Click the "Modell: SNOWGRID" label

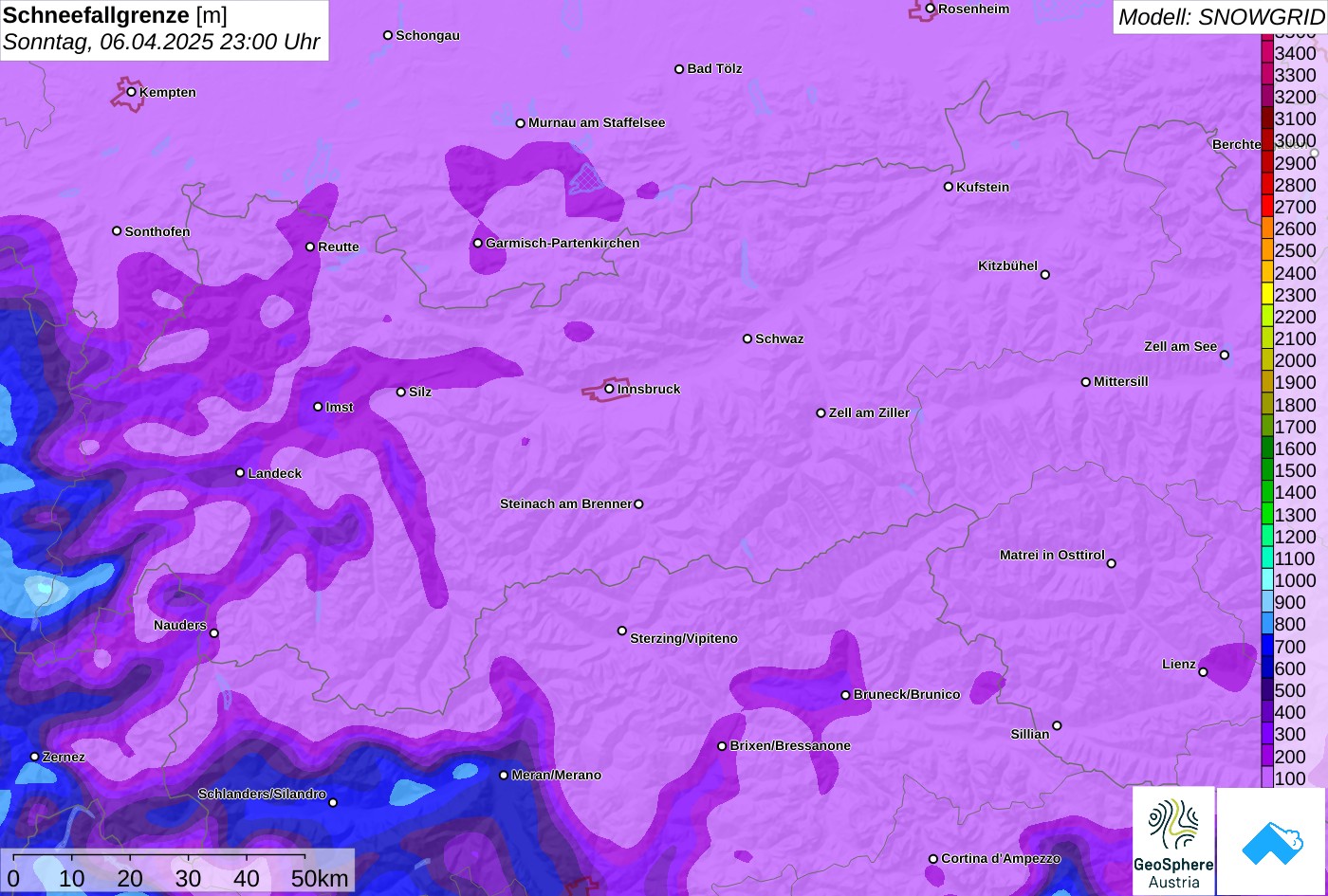point(1221,17)
